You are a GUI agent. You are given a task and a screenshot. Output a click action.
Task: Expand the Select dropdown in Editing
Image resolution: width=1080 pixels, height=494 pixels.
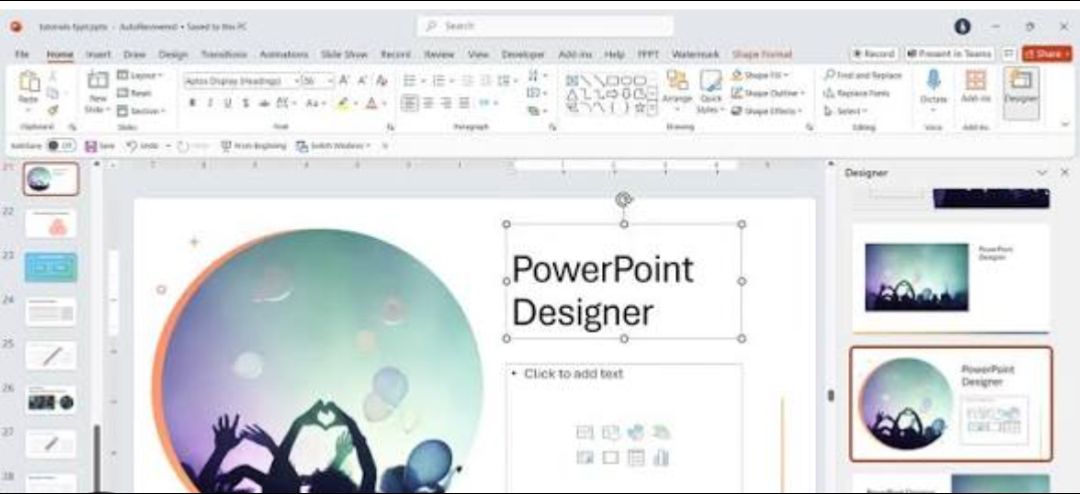pyautogui.click(x=845, y=111)
